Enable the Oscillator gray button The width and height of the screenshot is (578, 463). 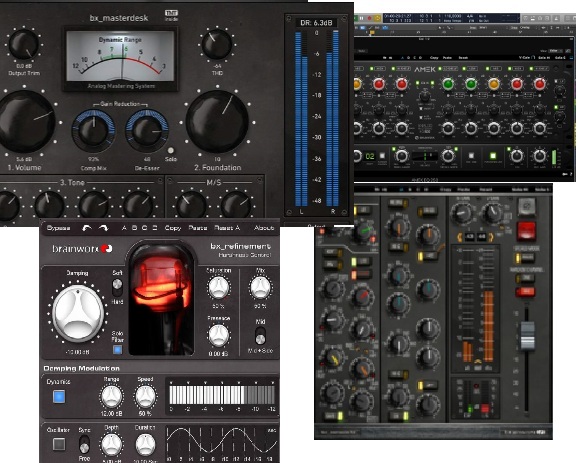click(x=59, y=444)
